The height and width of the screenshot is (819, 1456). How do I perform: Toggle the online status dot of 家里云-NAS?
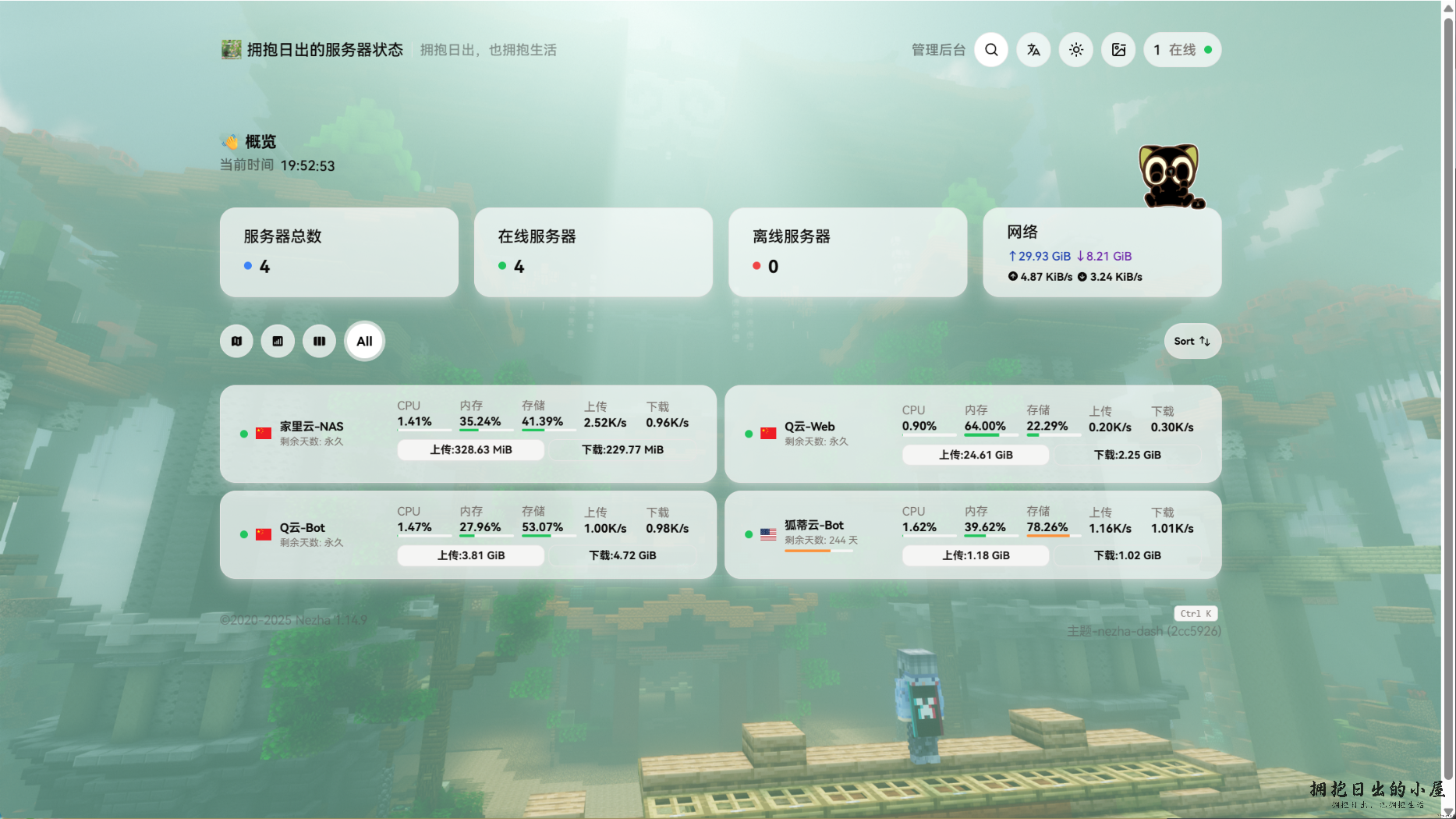click(244, 434)
